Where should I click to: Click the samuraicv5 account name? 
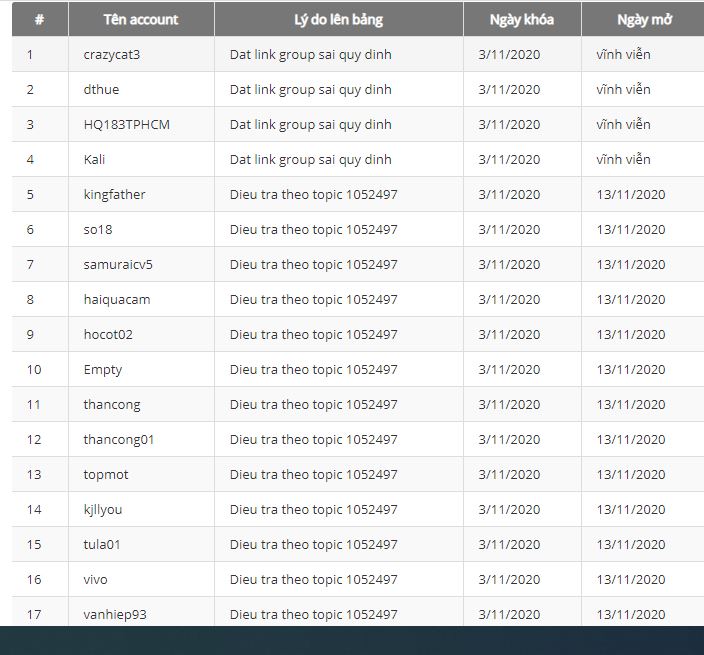[x=118, y=264]
